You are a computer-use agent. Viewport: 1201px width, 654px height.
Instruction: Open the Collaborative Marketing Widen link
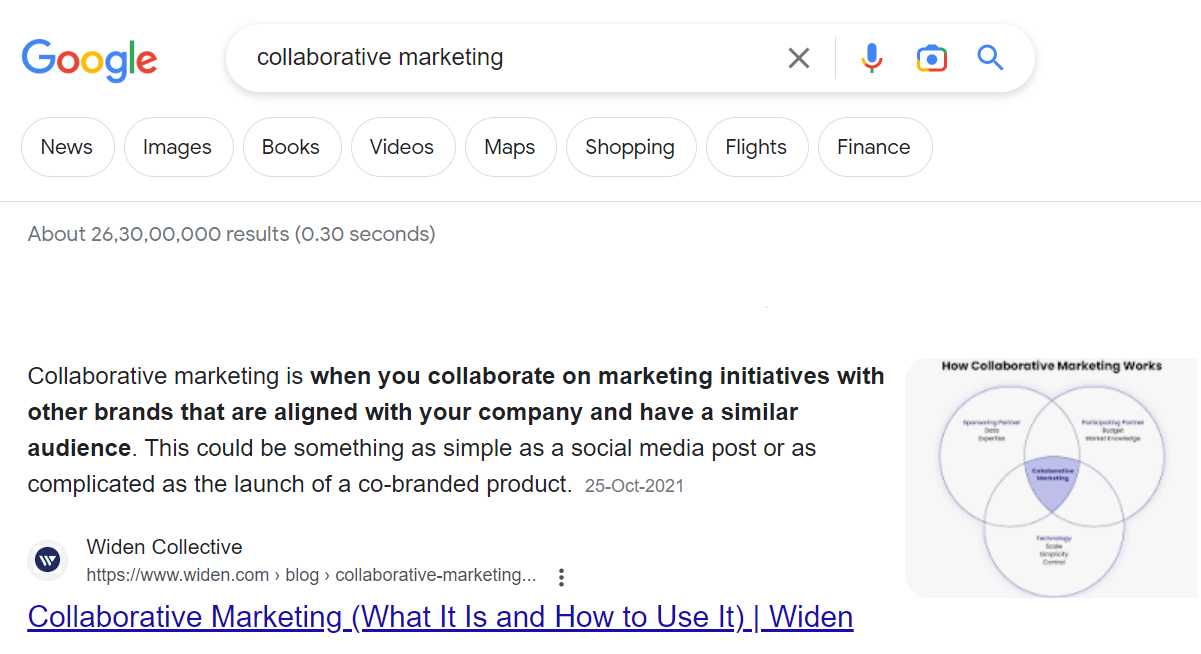point(440,617)
